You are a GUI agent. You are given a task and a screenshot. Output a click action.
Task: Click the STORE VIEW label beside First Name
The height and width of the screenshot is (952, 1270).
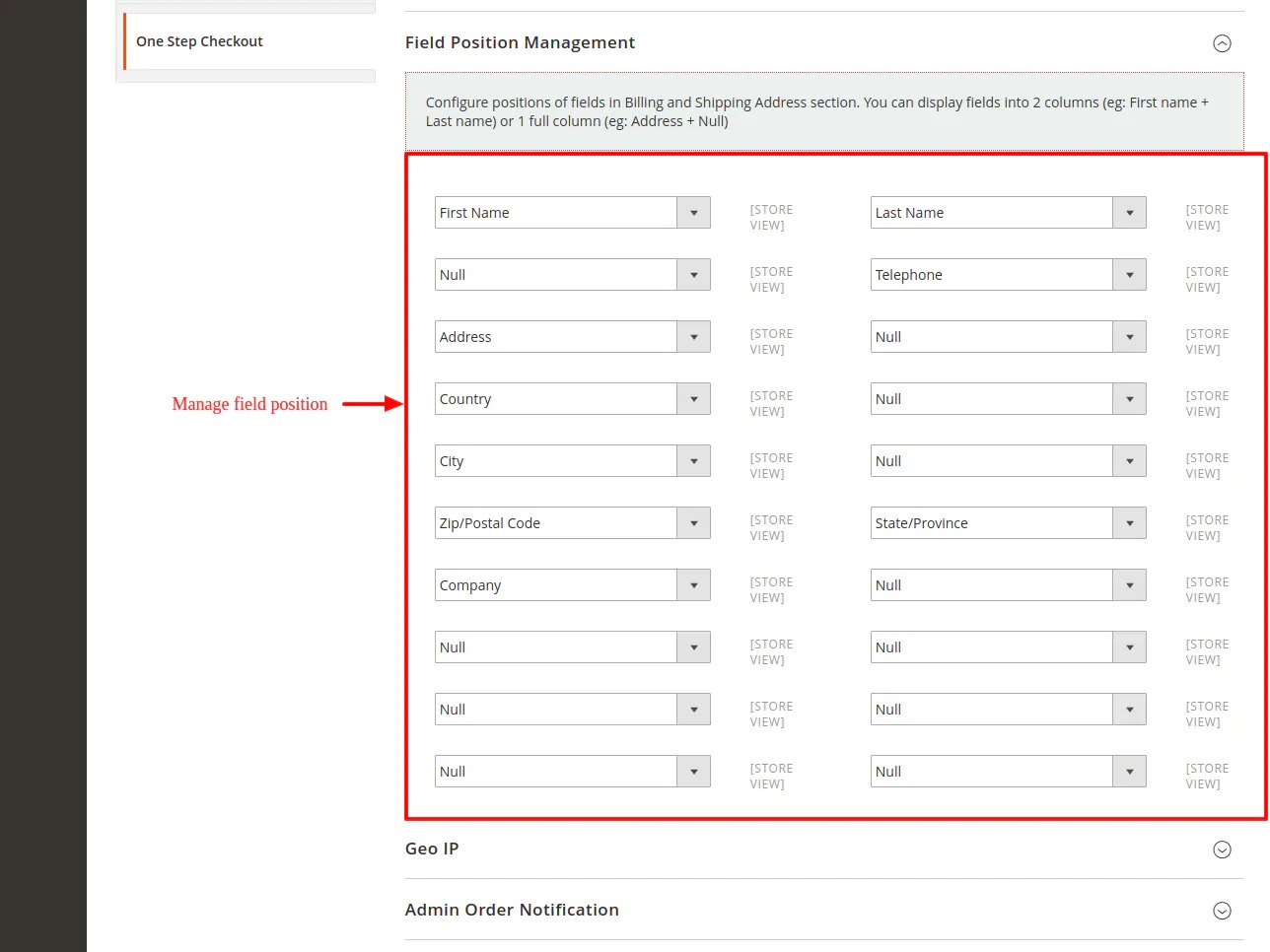[x=770, y=217]
